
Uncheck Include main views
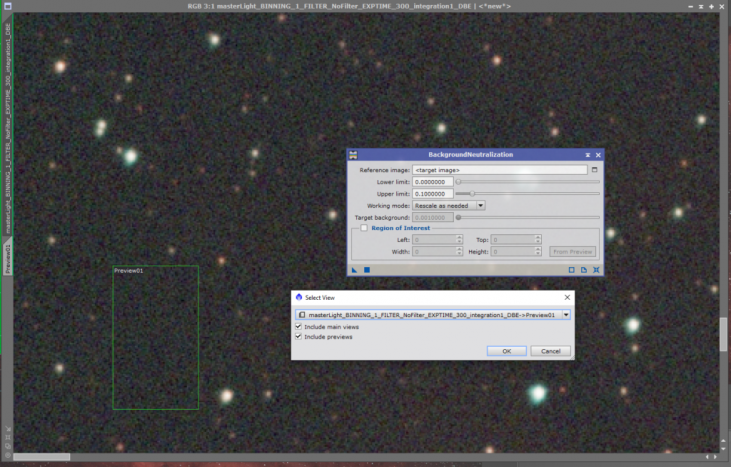tap(298, 327)
